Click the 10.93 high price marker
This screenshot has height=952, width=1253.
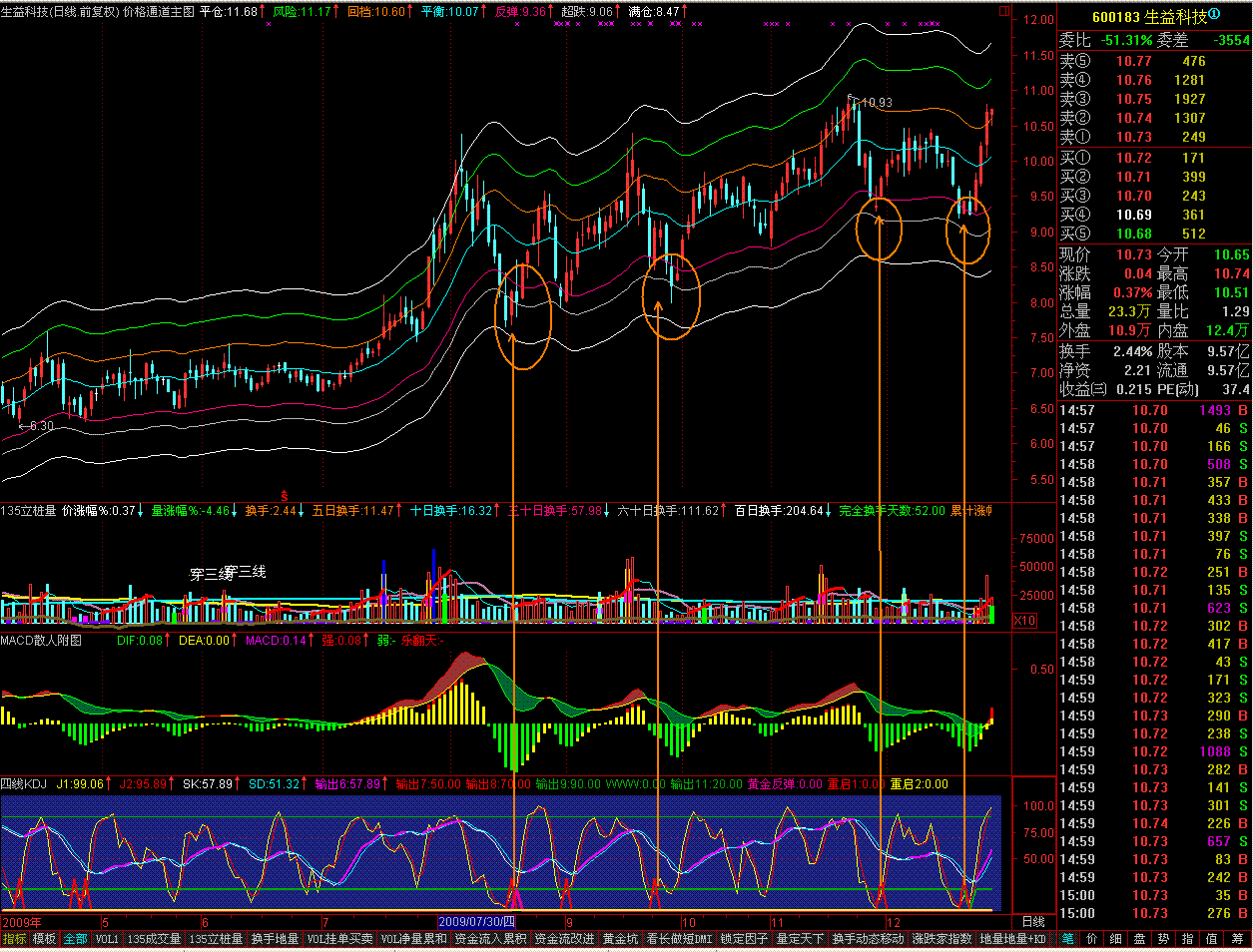[876, 103]
